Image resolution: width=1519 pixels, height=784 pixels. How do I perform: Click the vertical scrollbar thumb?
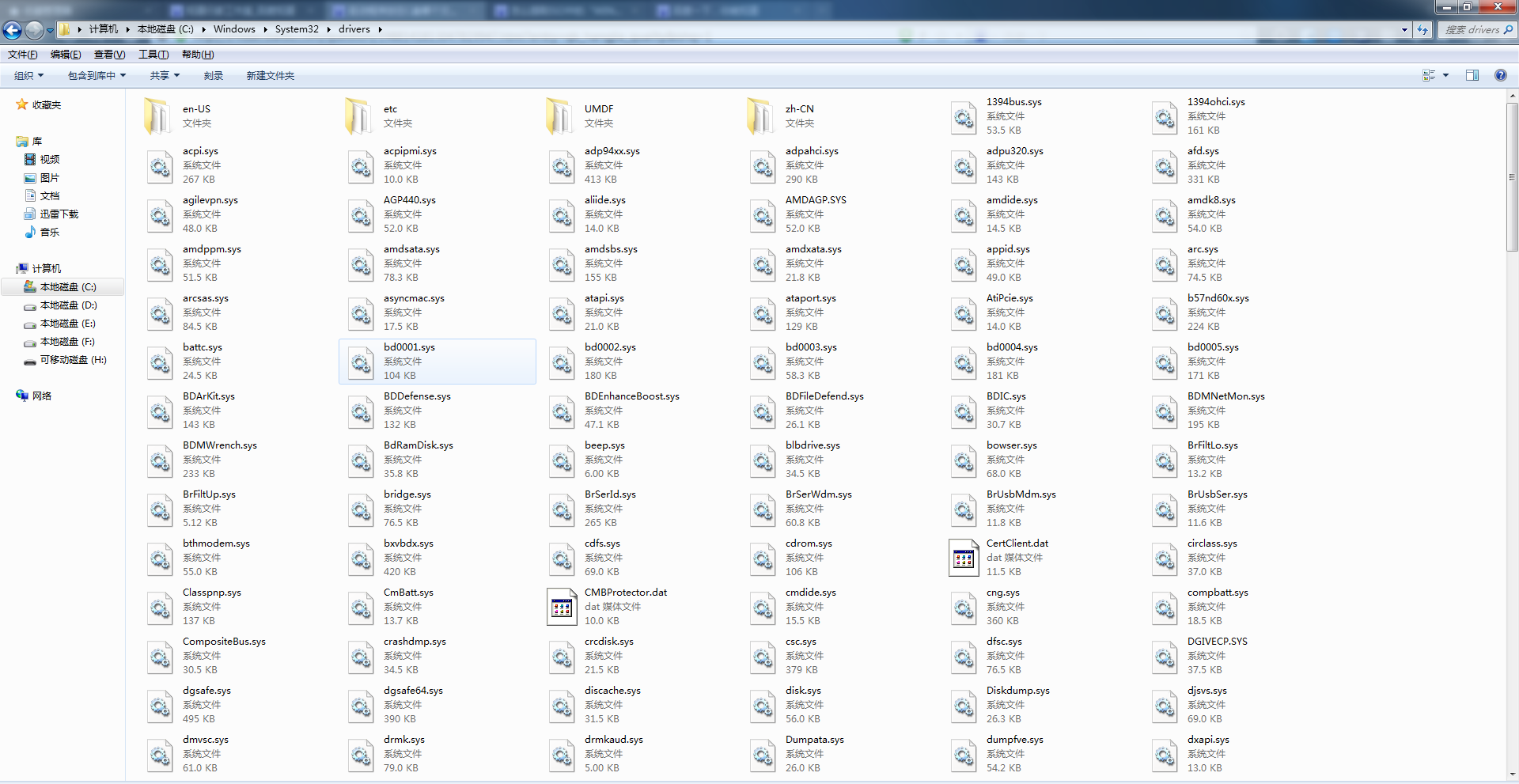tap(1512, 176)
